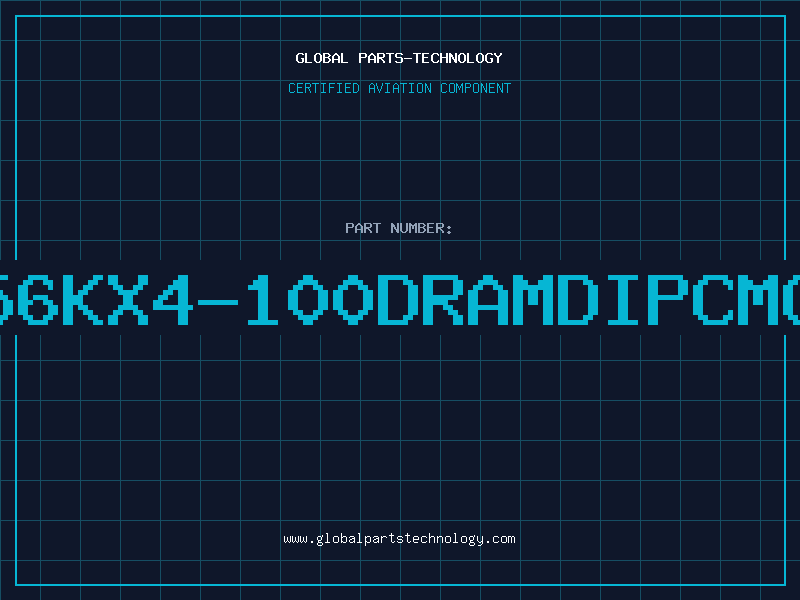The width and height of the screenshot is (800, 600).
Task: Click the PART NUMBER: label
Action: pos(399,228)
